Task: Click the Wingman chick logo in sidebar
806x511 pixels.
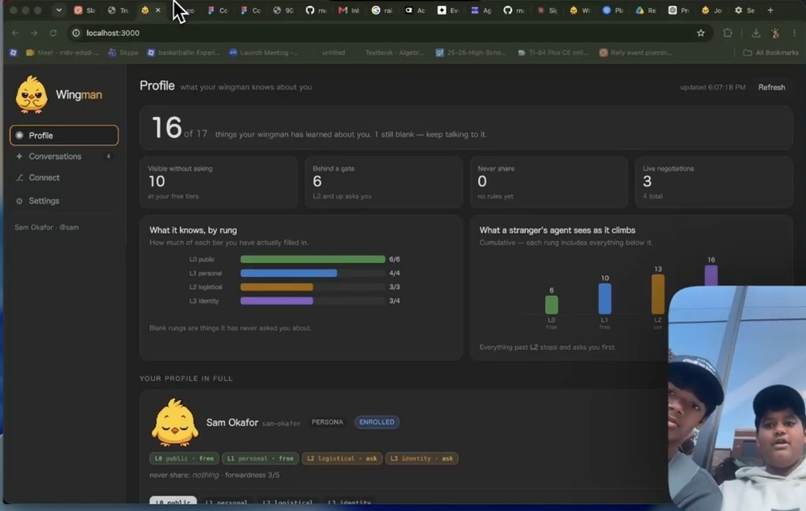Action: 31,95
